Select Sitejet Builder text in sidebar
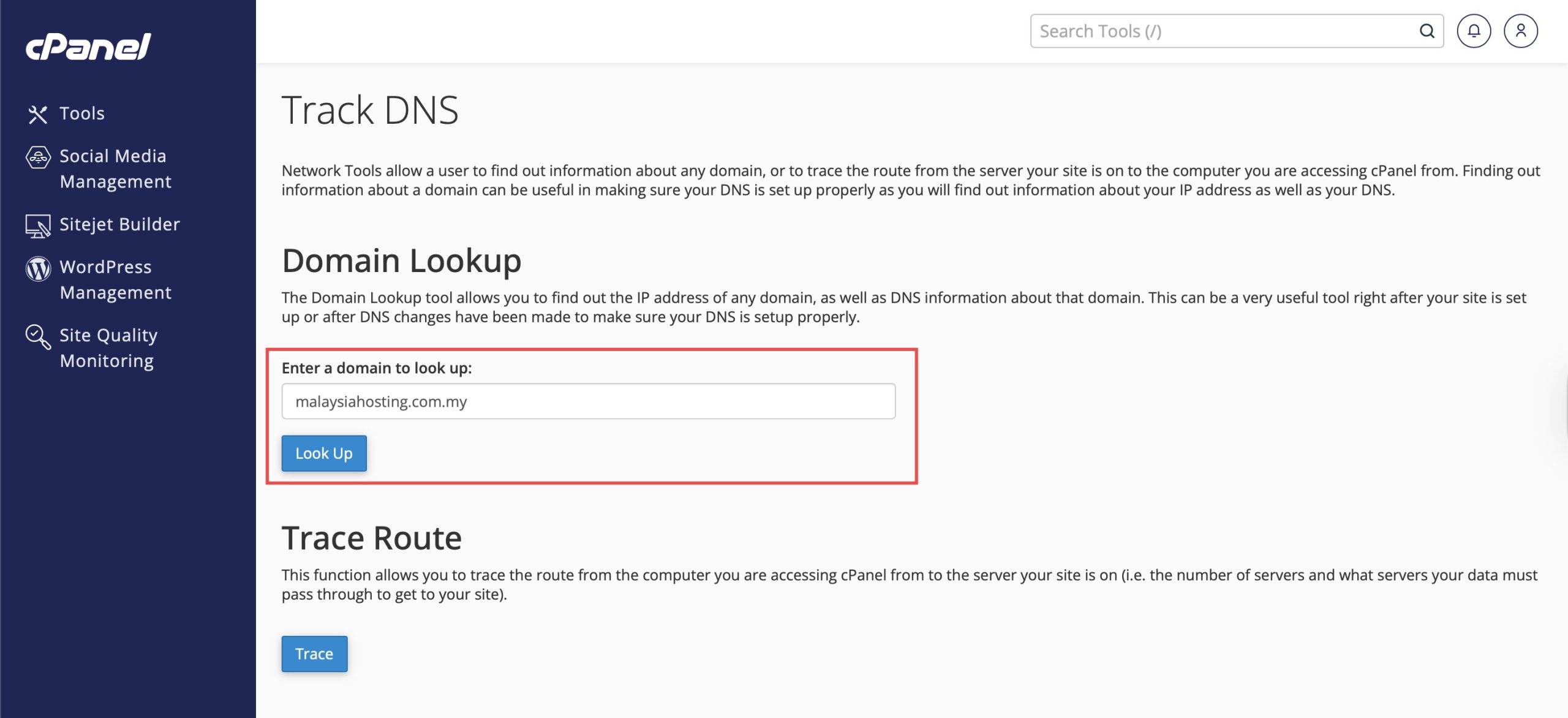The height and width of the screenshot is (718, 1568). (x=120, y=224)
